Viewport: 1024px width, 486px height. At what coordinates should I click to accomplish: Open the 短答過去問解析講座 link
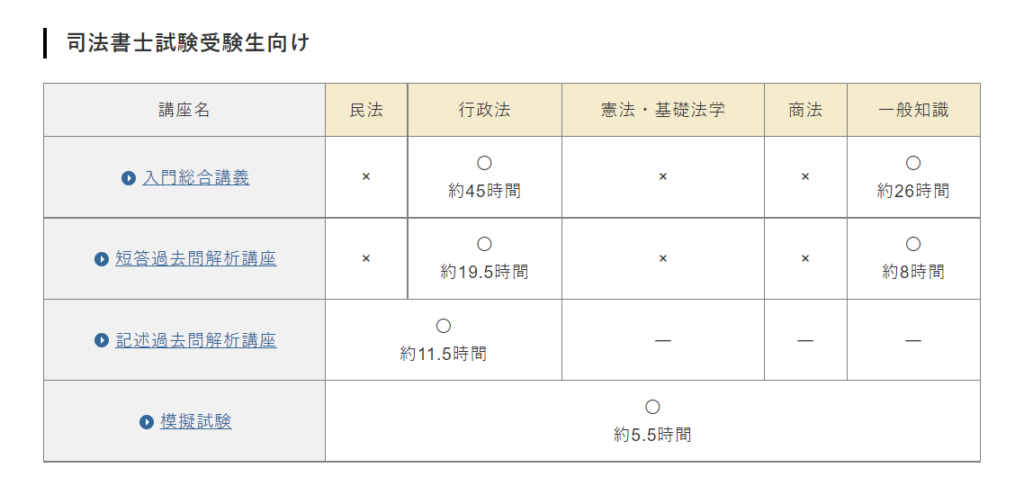point(196,259)
